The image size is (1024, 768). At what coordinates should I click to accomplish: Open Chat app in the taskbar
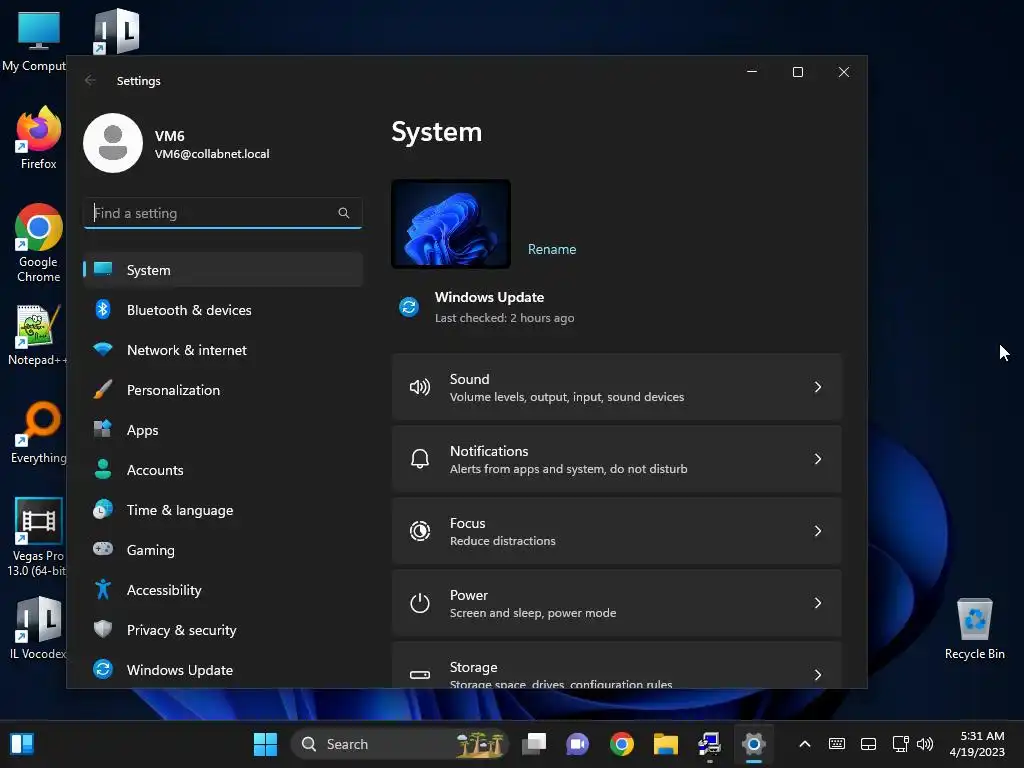(x=577, y=744)
